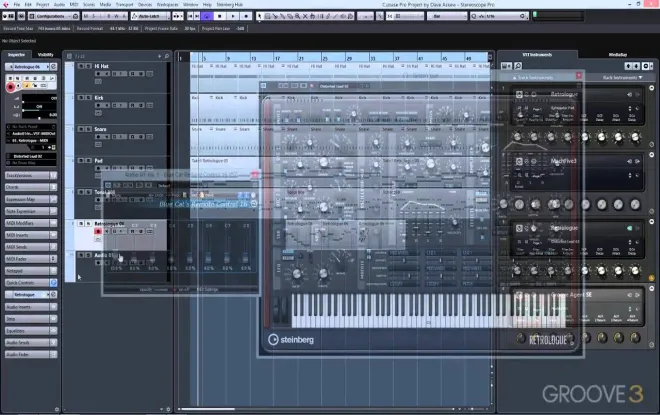Screen dimensions: 660x415
Task: Open the Project menu
Action: [x=42, y=5]
